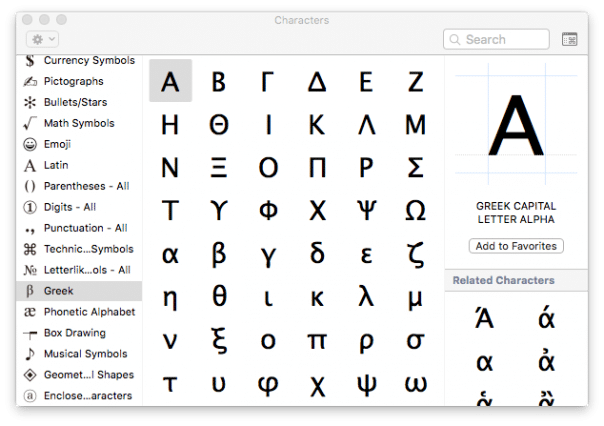This screenshot has height=426, width=604.
Task: Choose the Emoji category
Action: click(x=79, y=144)
